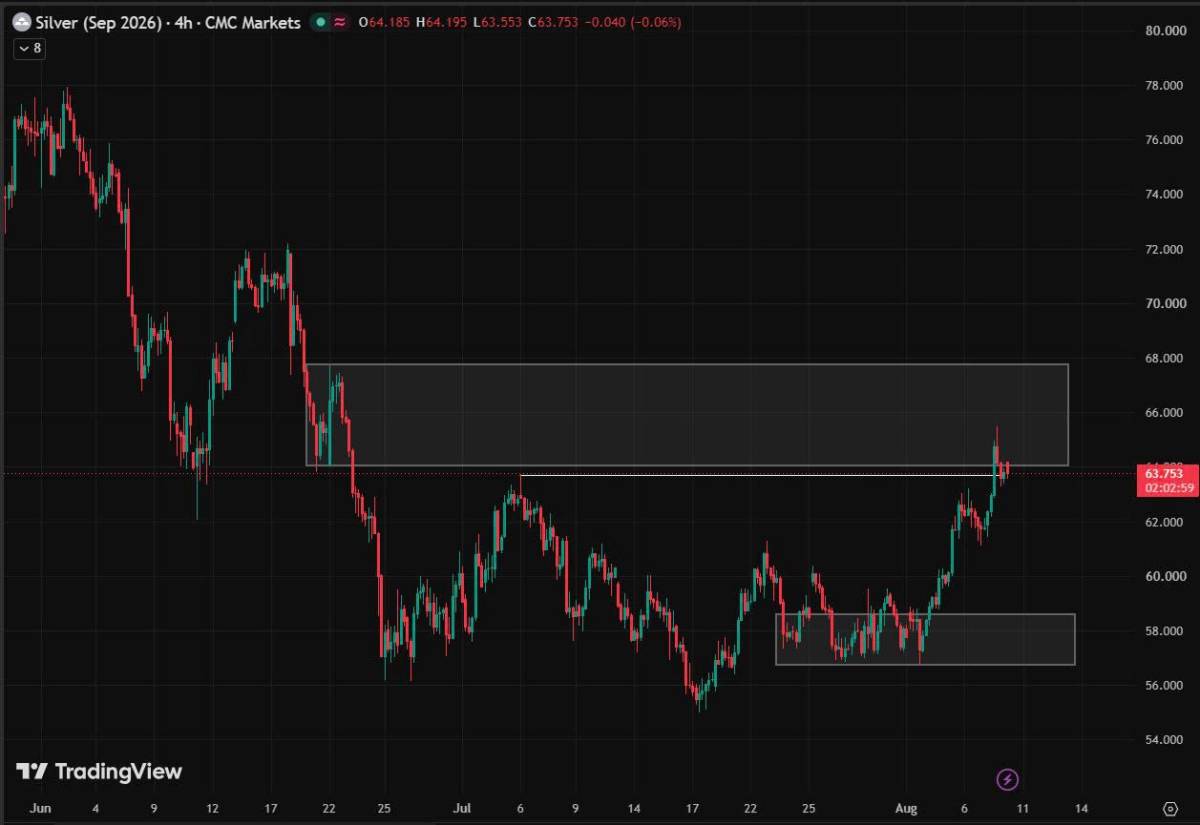Click the 74.000 price axis label
The height and width of the screenshot is (825, 1200).
coord(1165,194)
